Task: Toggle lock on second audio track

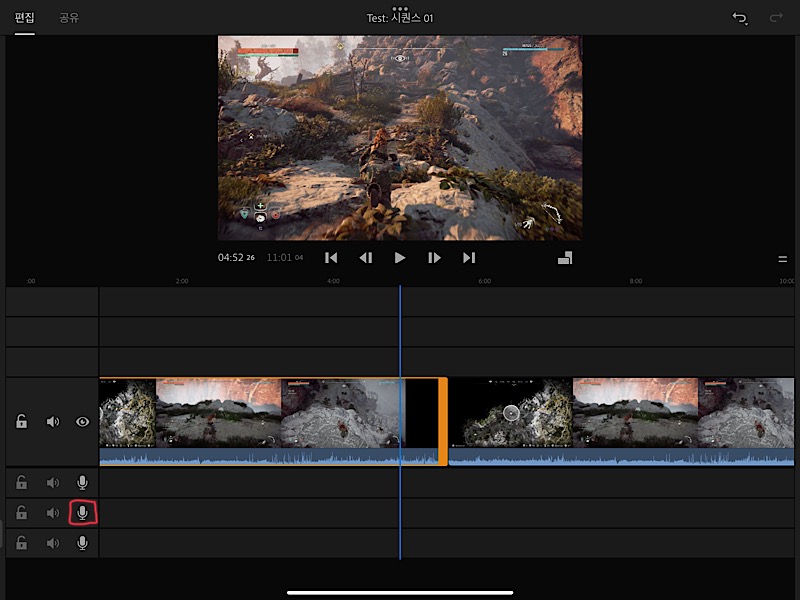Action: pyautogui.click(x=21, y=512)
